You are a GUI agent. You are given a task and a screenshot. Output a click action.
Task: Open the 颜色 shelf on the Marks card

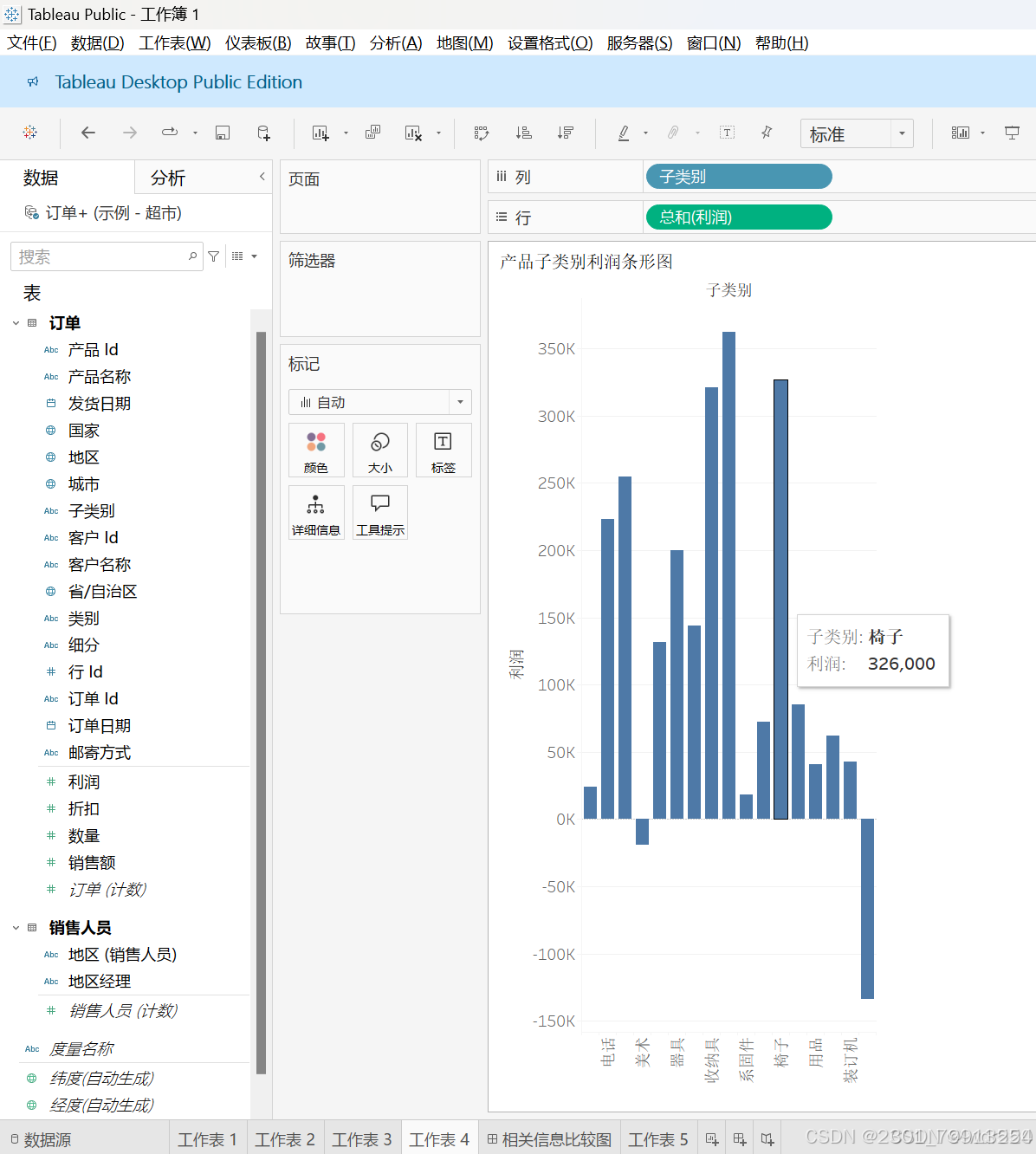click(316, 450)
